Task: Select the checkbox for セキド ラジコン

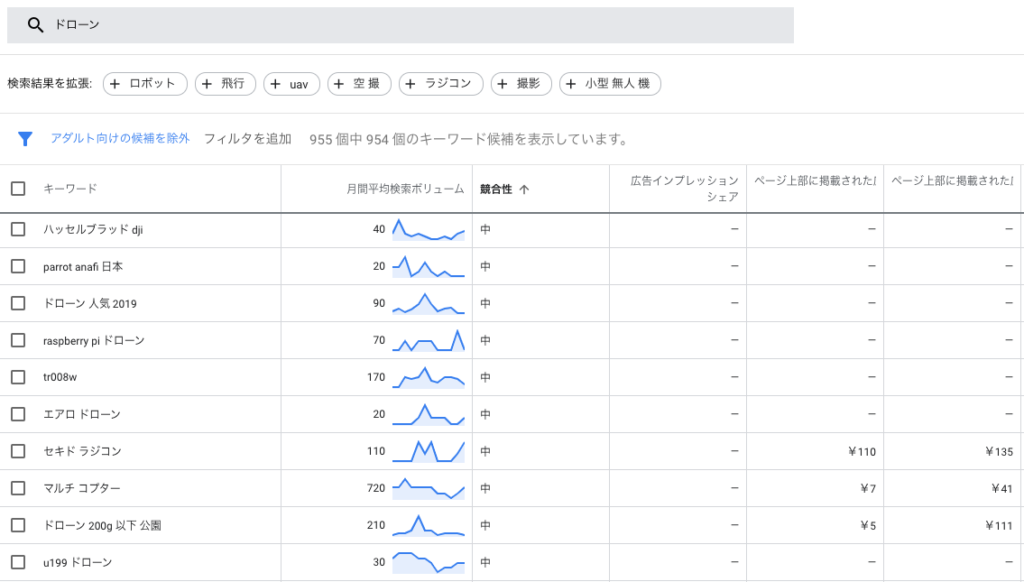Action: tap(18, 451)
